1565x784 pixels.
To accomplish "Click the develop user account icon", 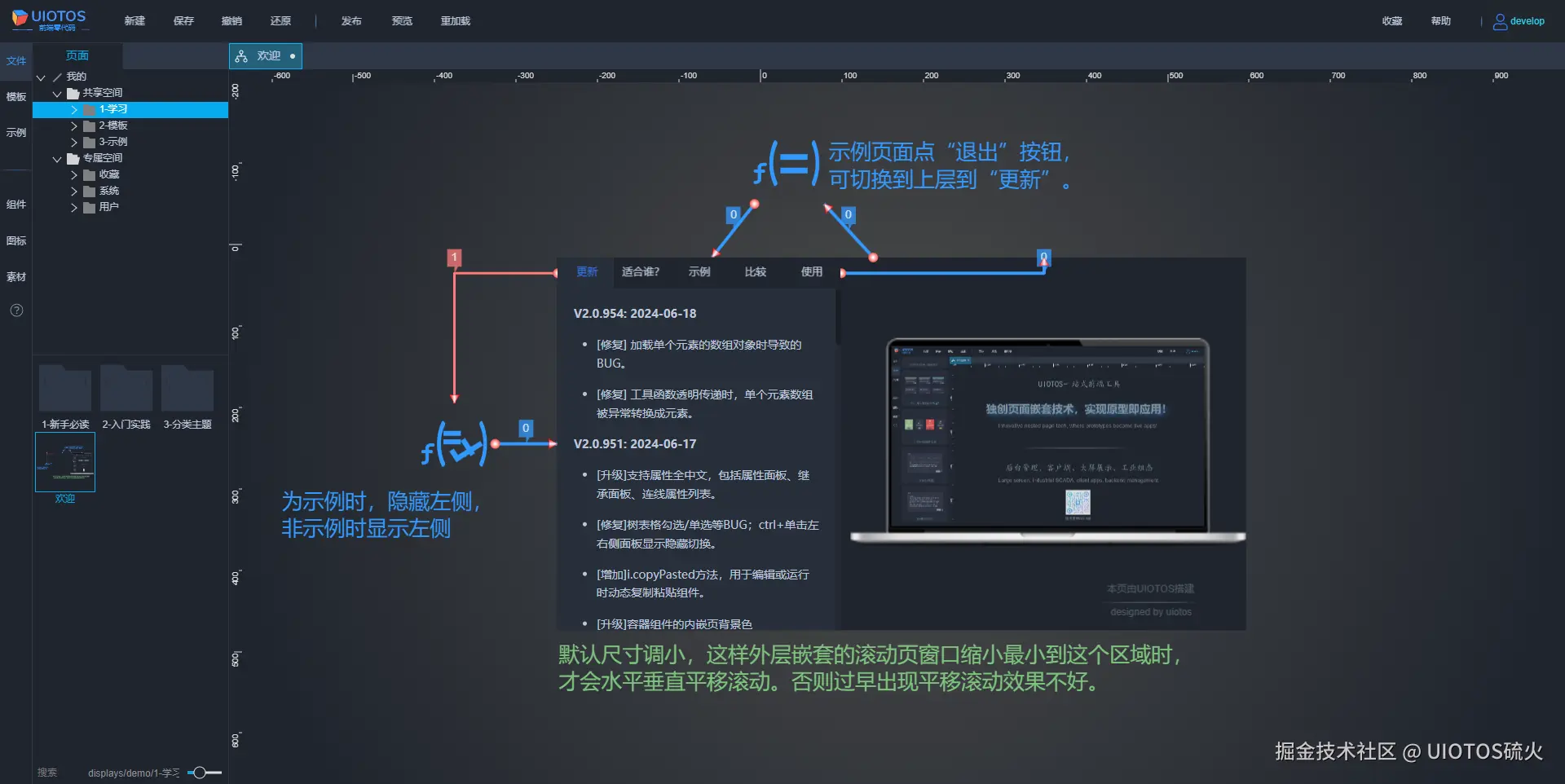I will tap(1500, 22).
